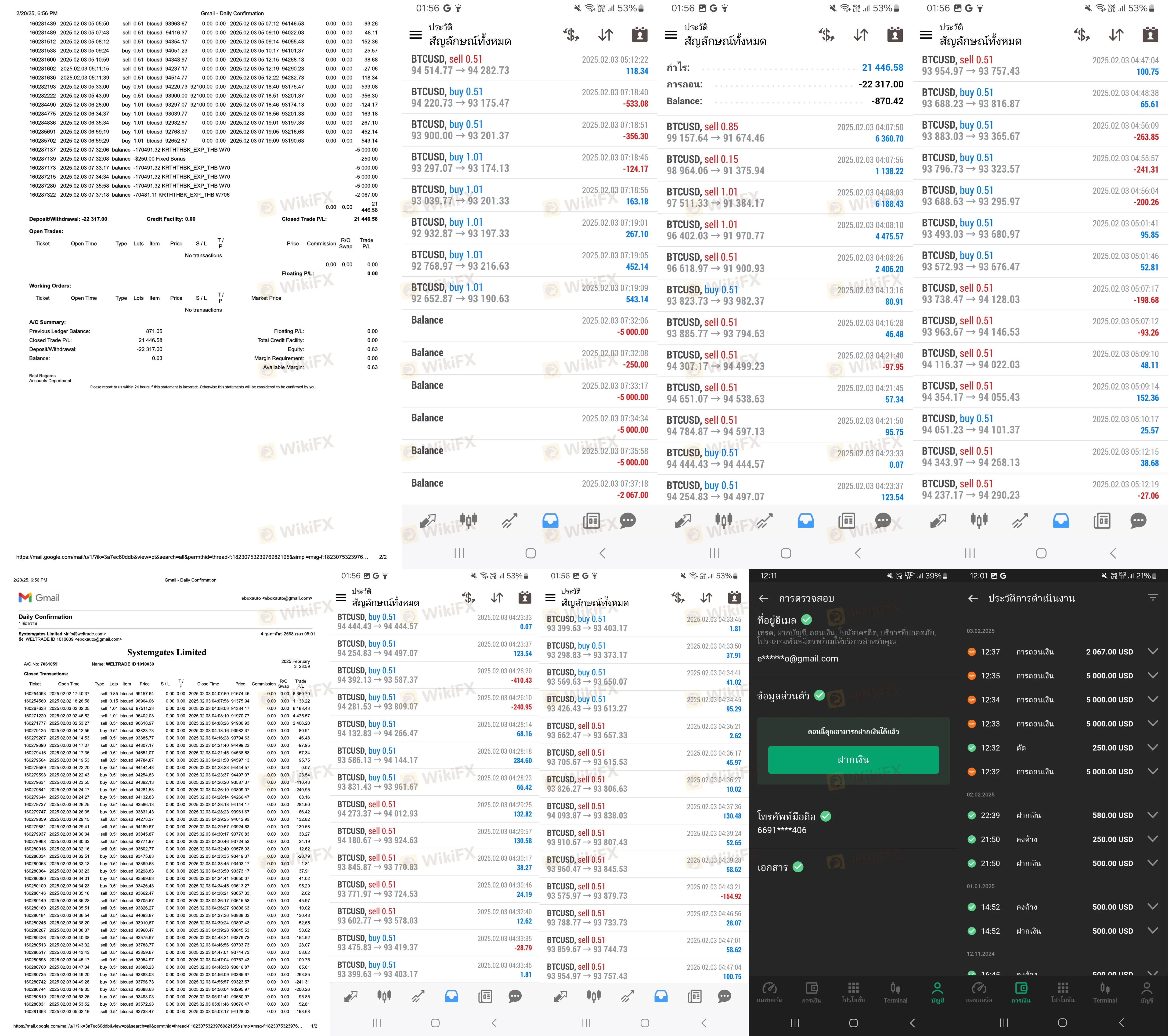Screen dimensions: 1169x1036
Task: Tap green checkmark next to เอกสาร
Action: tap(798, 867)
